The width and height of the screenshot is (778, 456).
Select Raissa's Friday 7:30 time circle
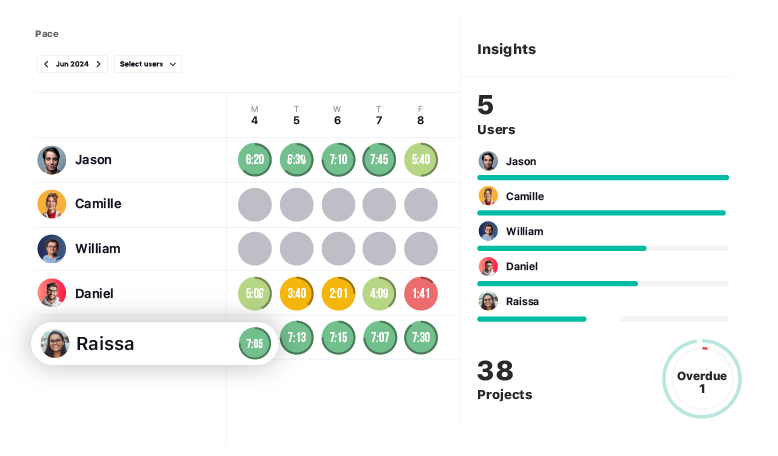point(421,338)
